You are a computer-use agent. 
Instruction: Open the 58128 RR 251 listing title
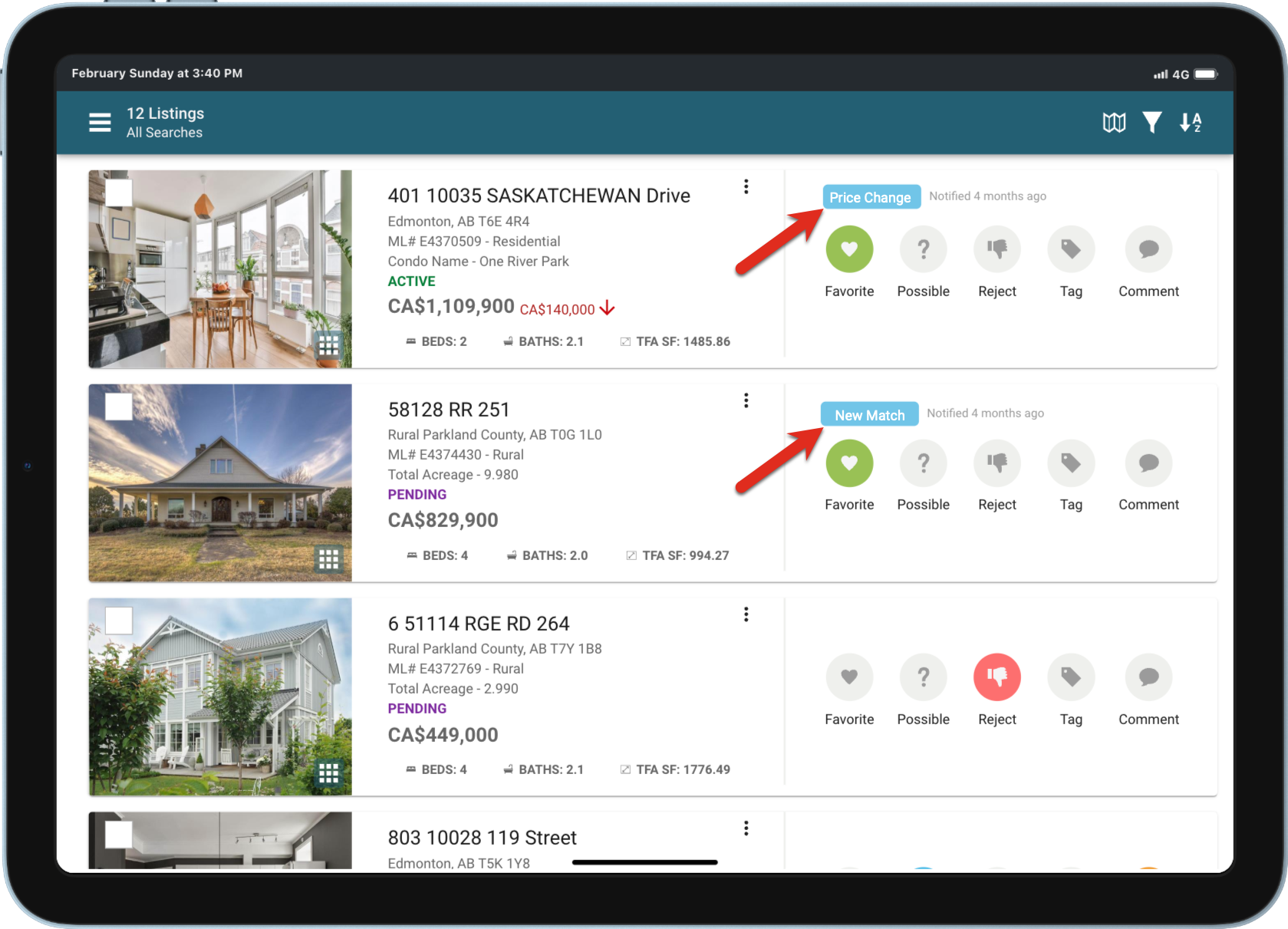click(x=449, y=410)
